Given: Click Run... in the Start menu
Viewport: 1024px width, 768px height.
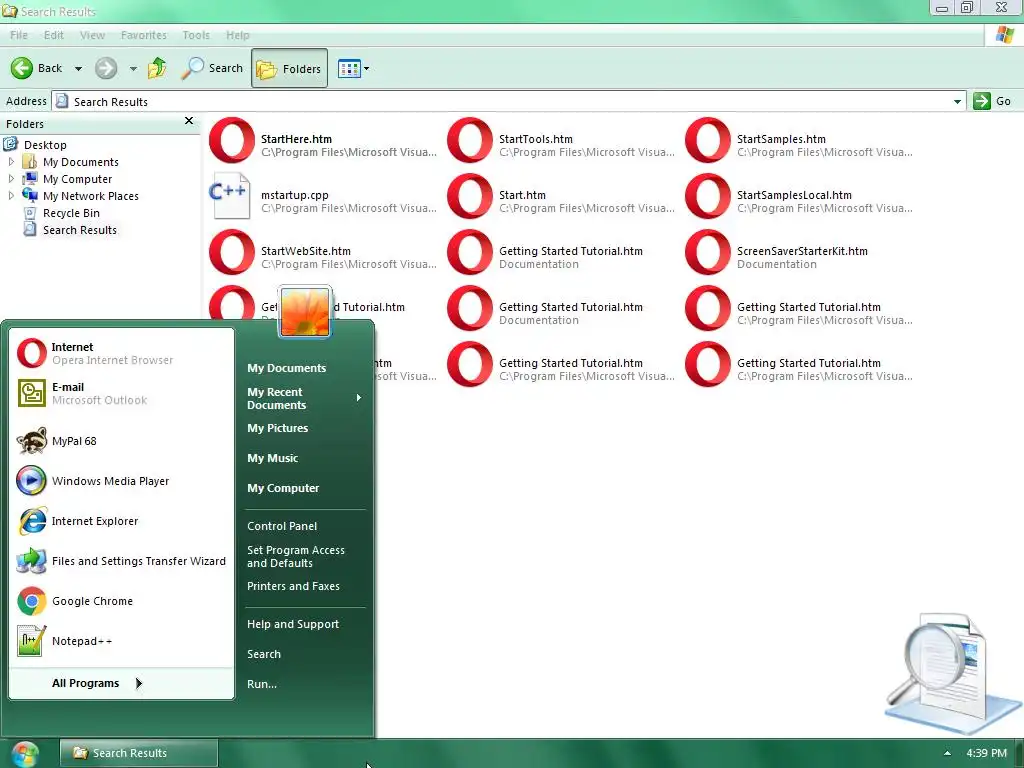Looking at the screenshot, I should [x=262, y=684].
